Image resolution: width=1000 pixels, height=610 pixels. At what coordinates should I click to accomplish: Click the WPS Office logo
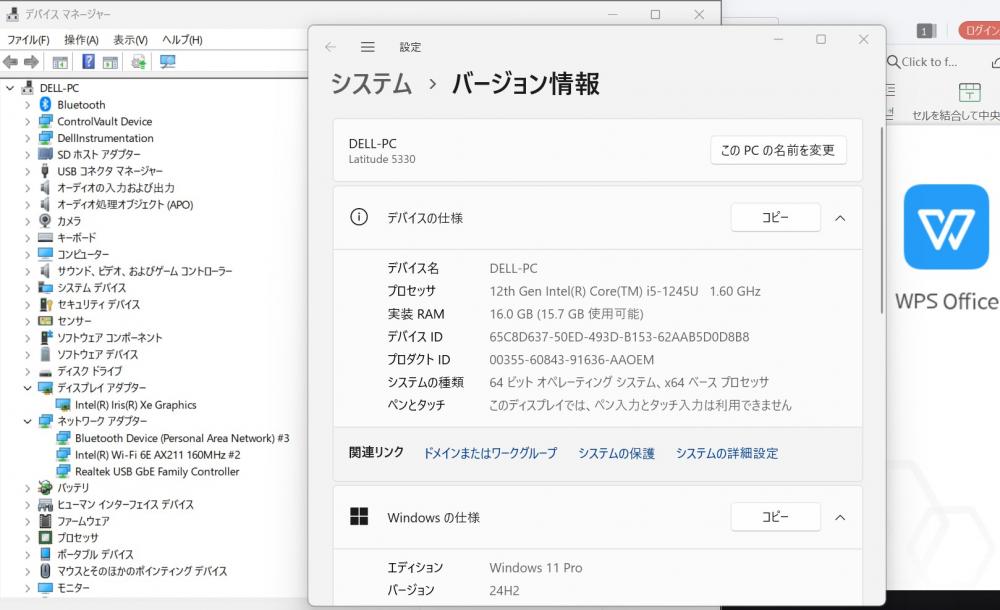pos(946,227)
